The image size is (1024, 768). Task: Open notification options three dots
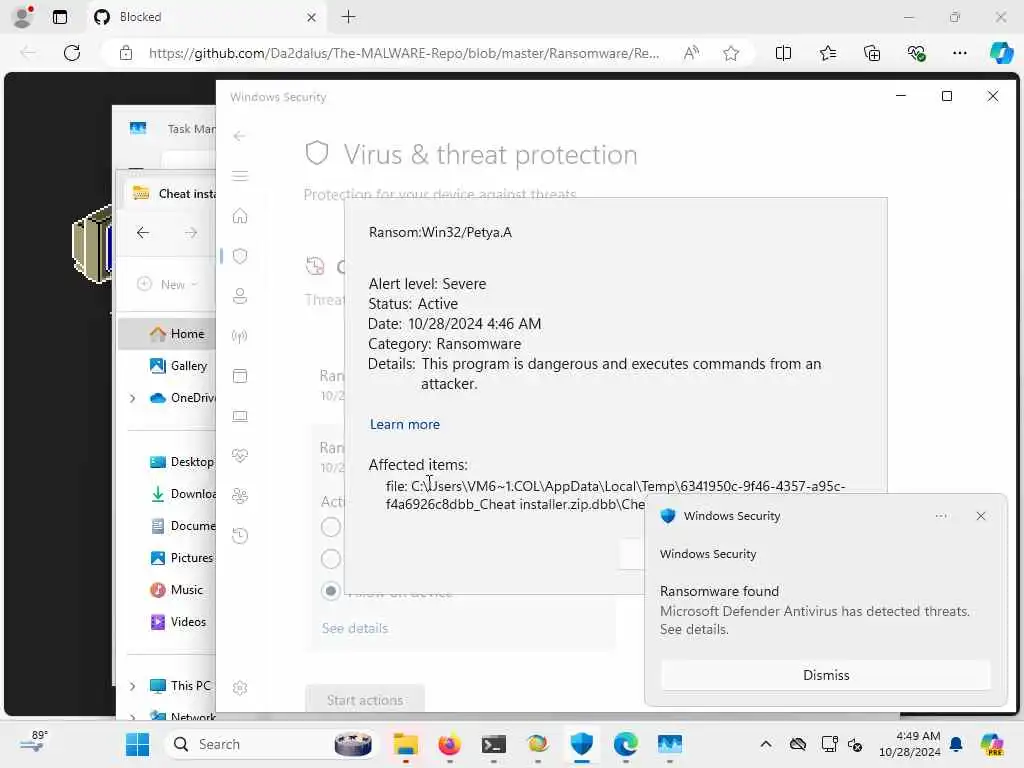click(x=940, y=516)
